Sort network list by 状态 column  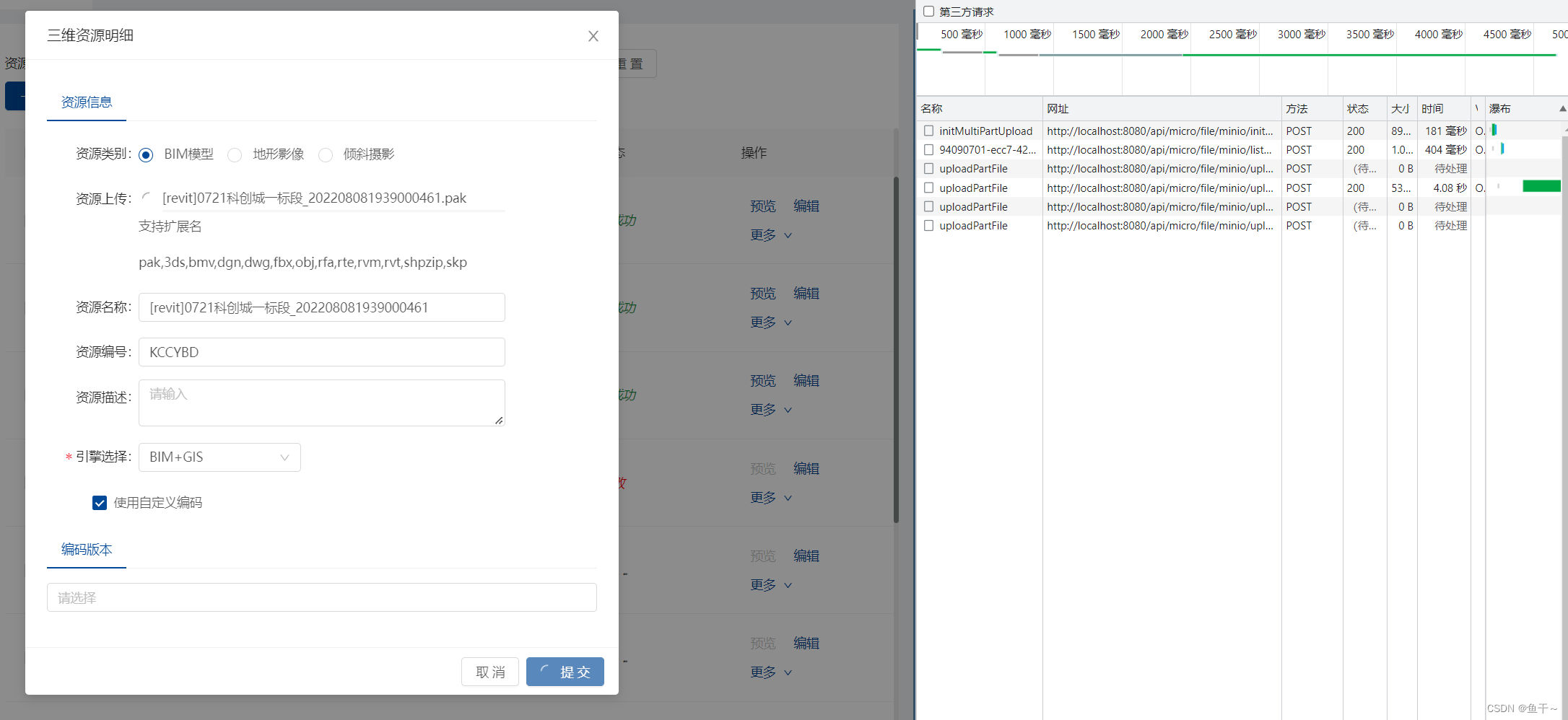coord(1364,108)
